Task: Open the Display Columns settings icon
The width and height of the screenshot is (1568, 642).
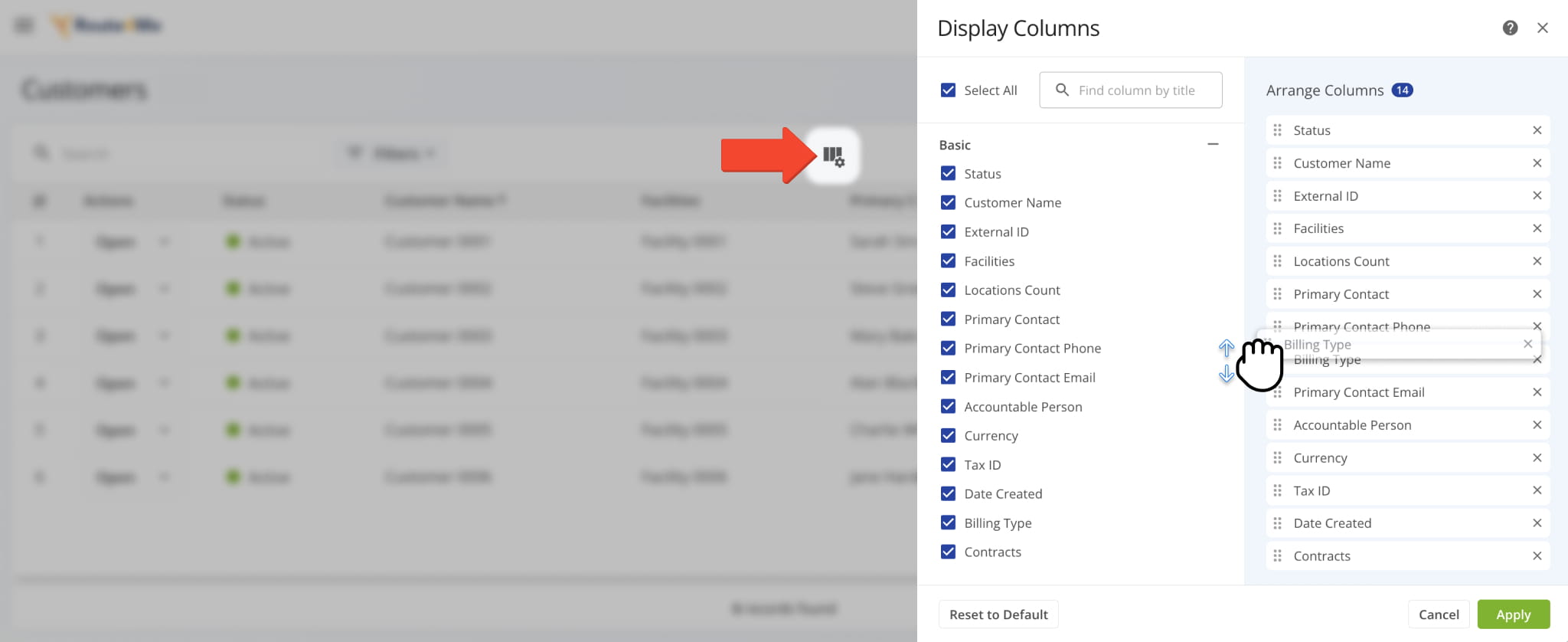Action: point(833,156)
